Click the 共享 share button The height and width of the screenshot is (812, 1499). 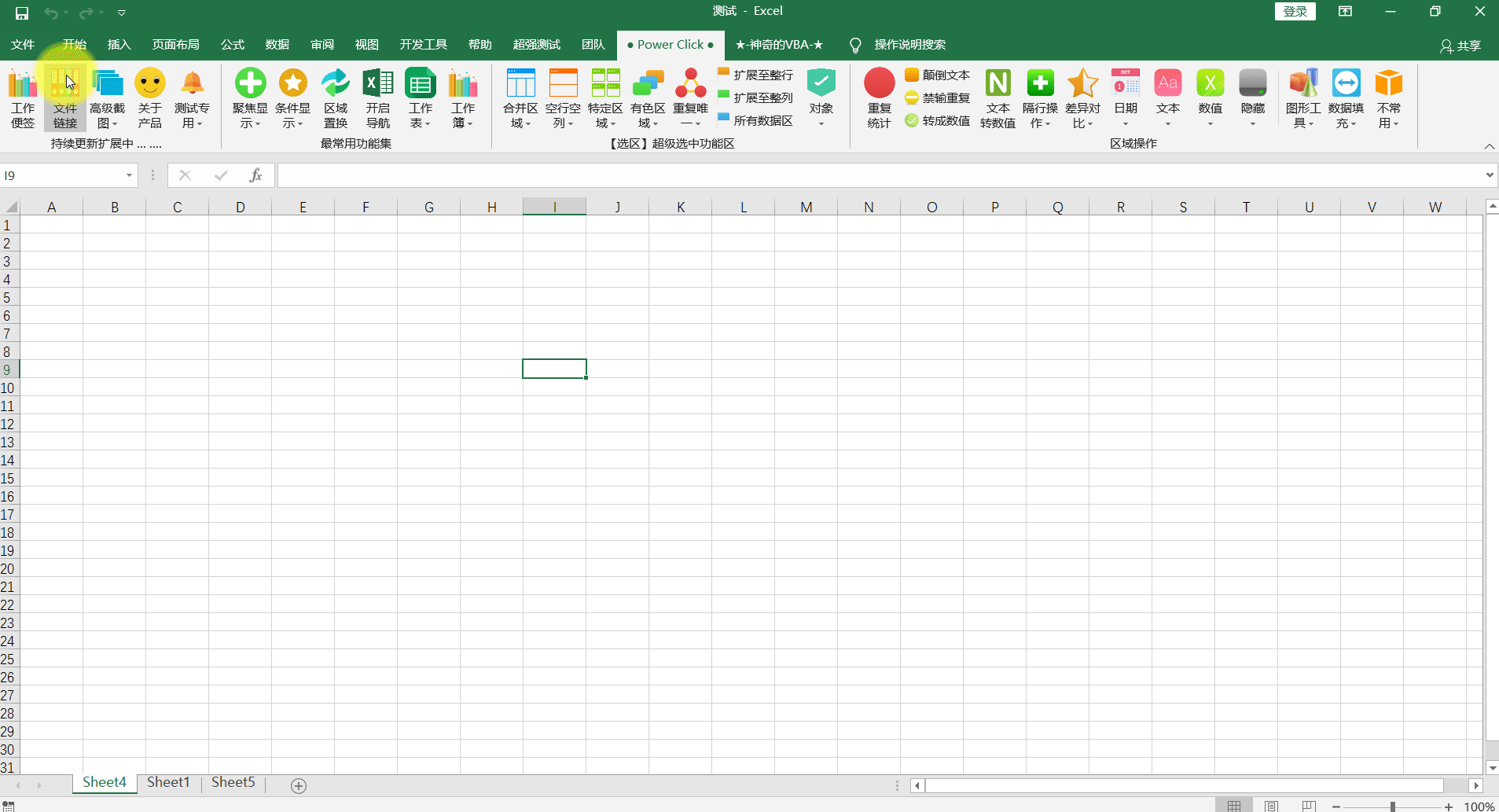pyautogui.click(x=1460, y=46)
